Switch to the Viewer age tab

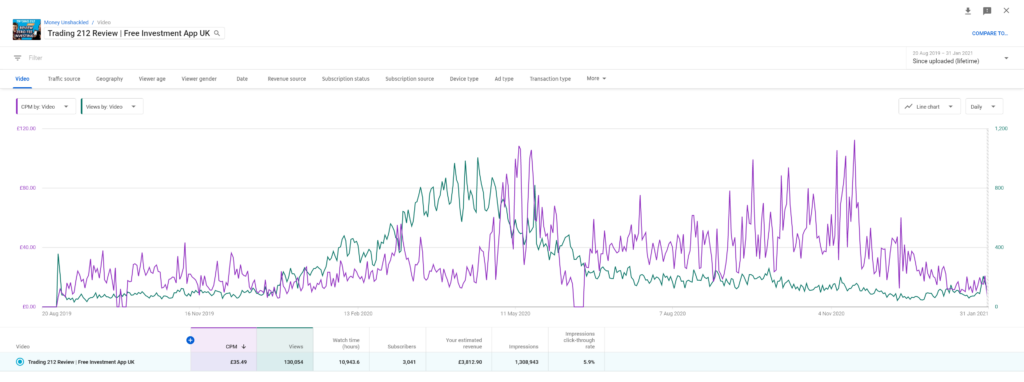(152, 78)
